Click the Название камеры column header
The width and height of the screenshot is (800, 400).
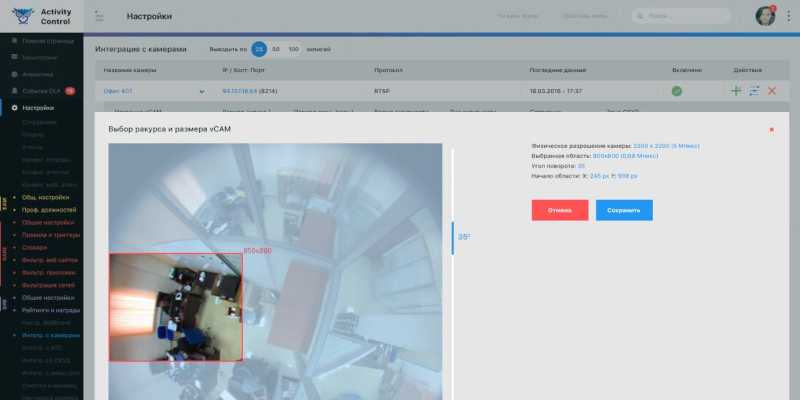coord(130,70)
